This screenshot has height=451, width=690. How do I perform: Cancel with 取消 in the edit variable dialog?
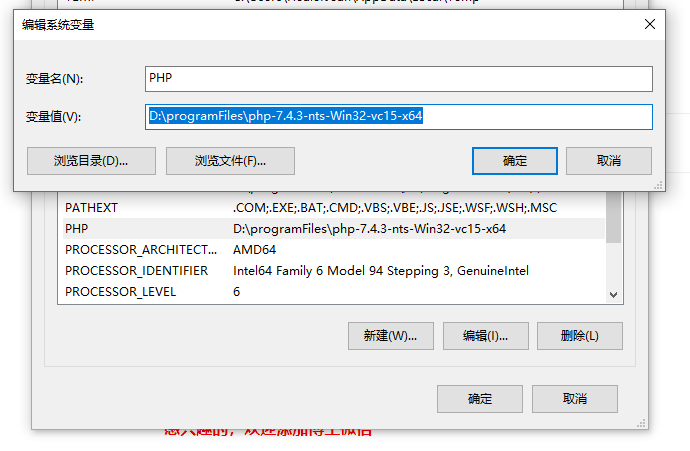coord(609,161)
